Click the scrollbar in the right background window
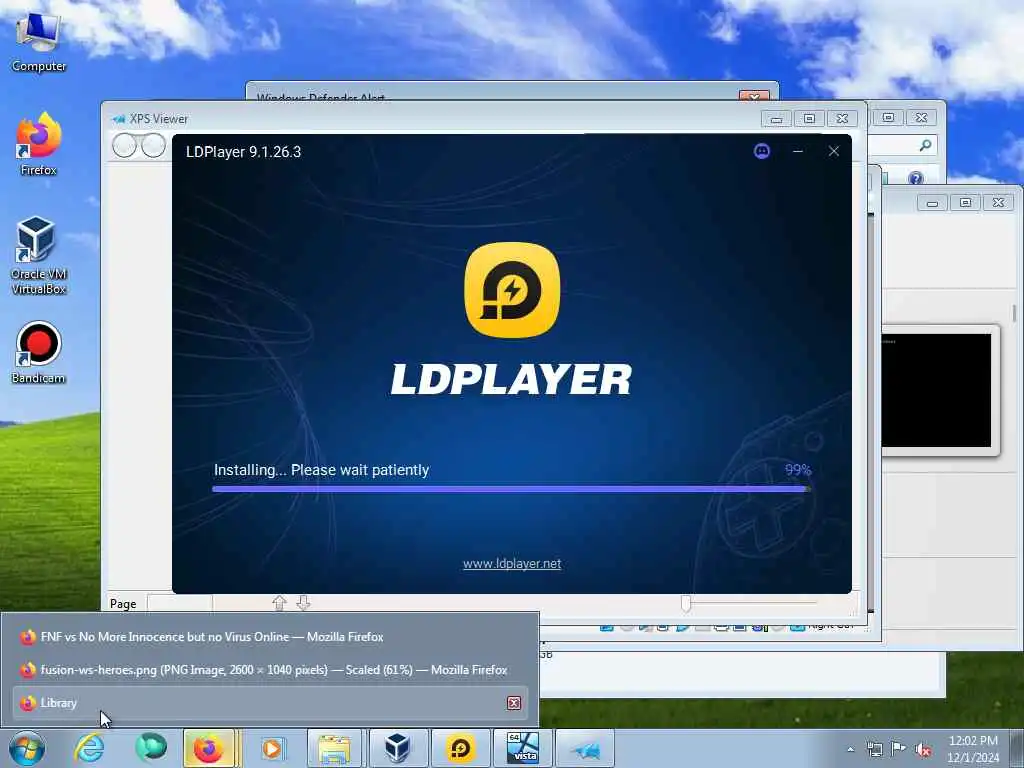Image resolution: width=1024 pixels, height=768 pixels. pos(1014,314)
